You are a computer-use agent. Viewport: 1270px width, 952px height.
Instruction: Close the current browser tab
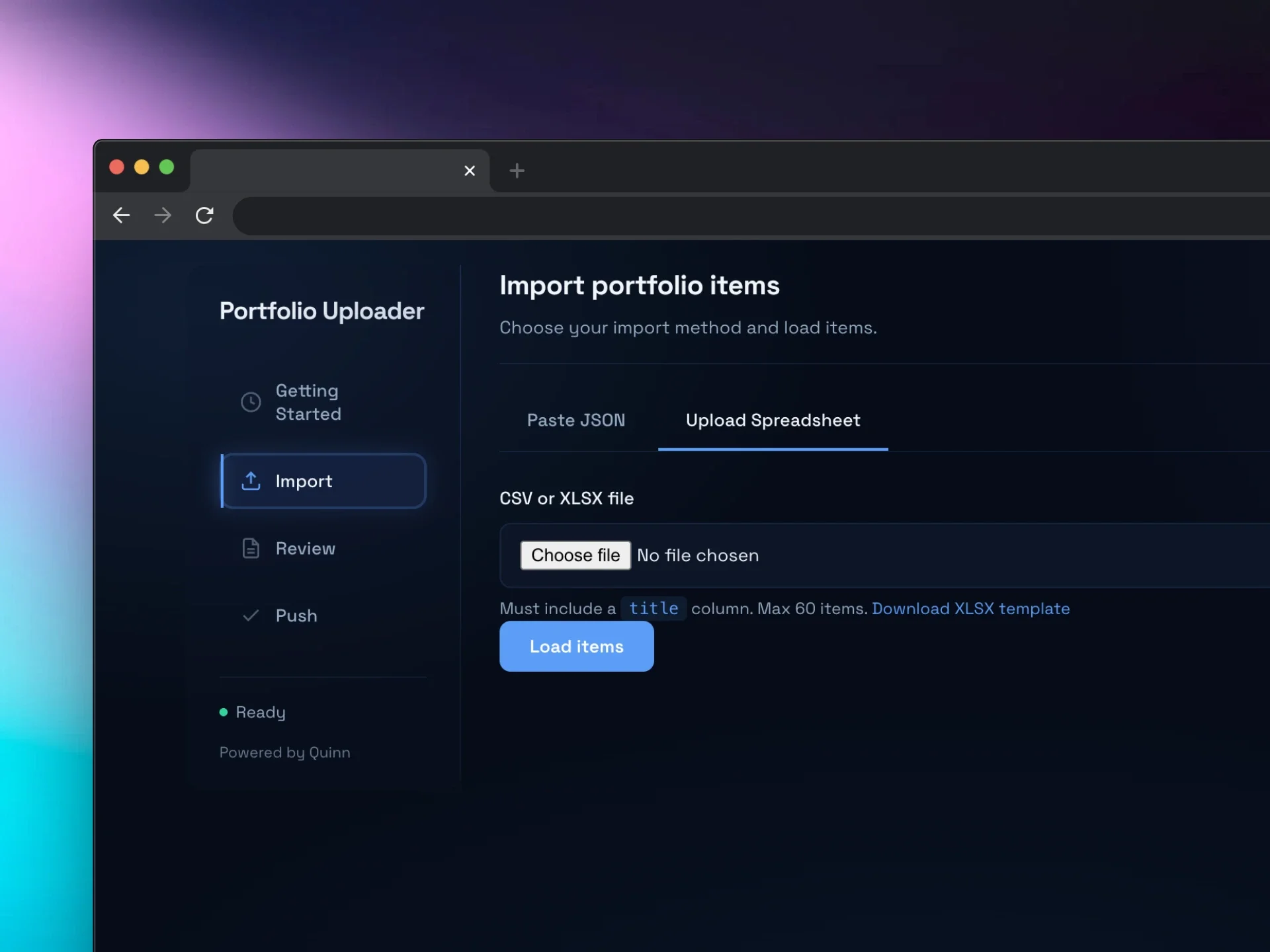470,171
